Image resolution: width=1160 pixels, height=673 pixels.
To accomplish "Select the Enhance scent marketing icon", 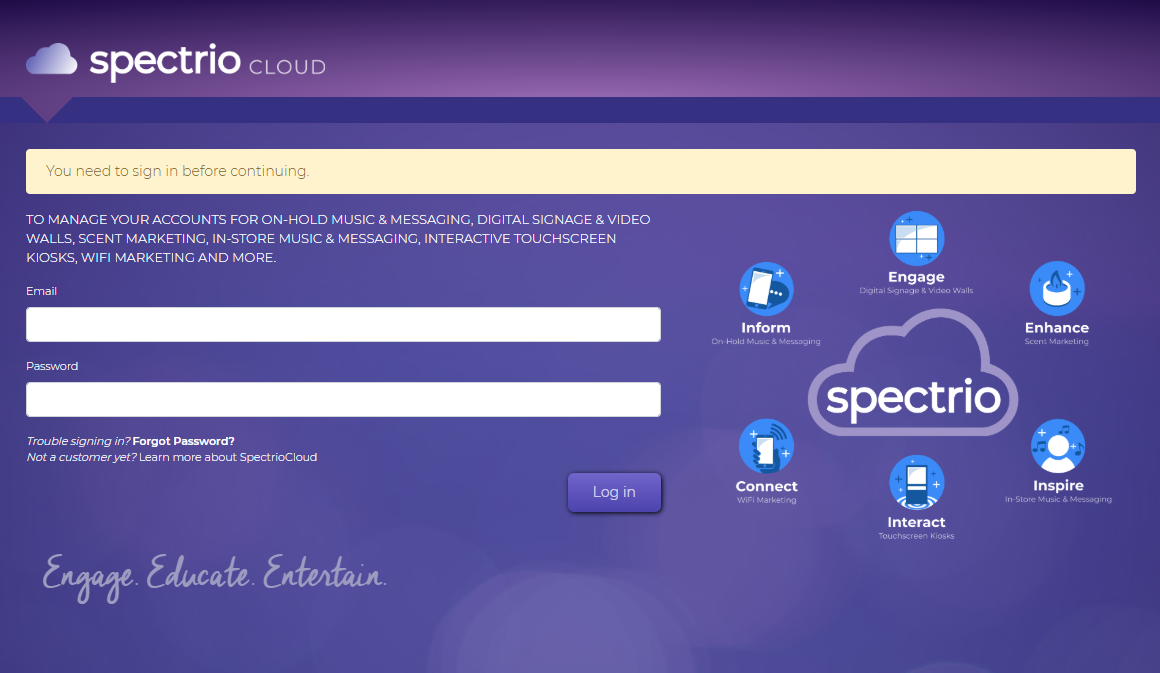I will click(1057, 289).
